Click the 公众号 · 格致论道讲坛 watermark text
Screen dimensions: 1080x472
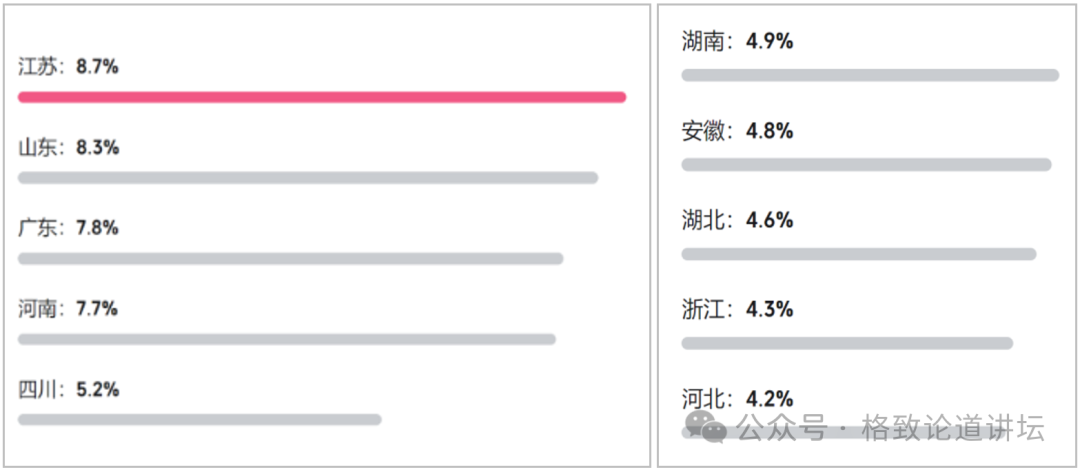point(890,429)
